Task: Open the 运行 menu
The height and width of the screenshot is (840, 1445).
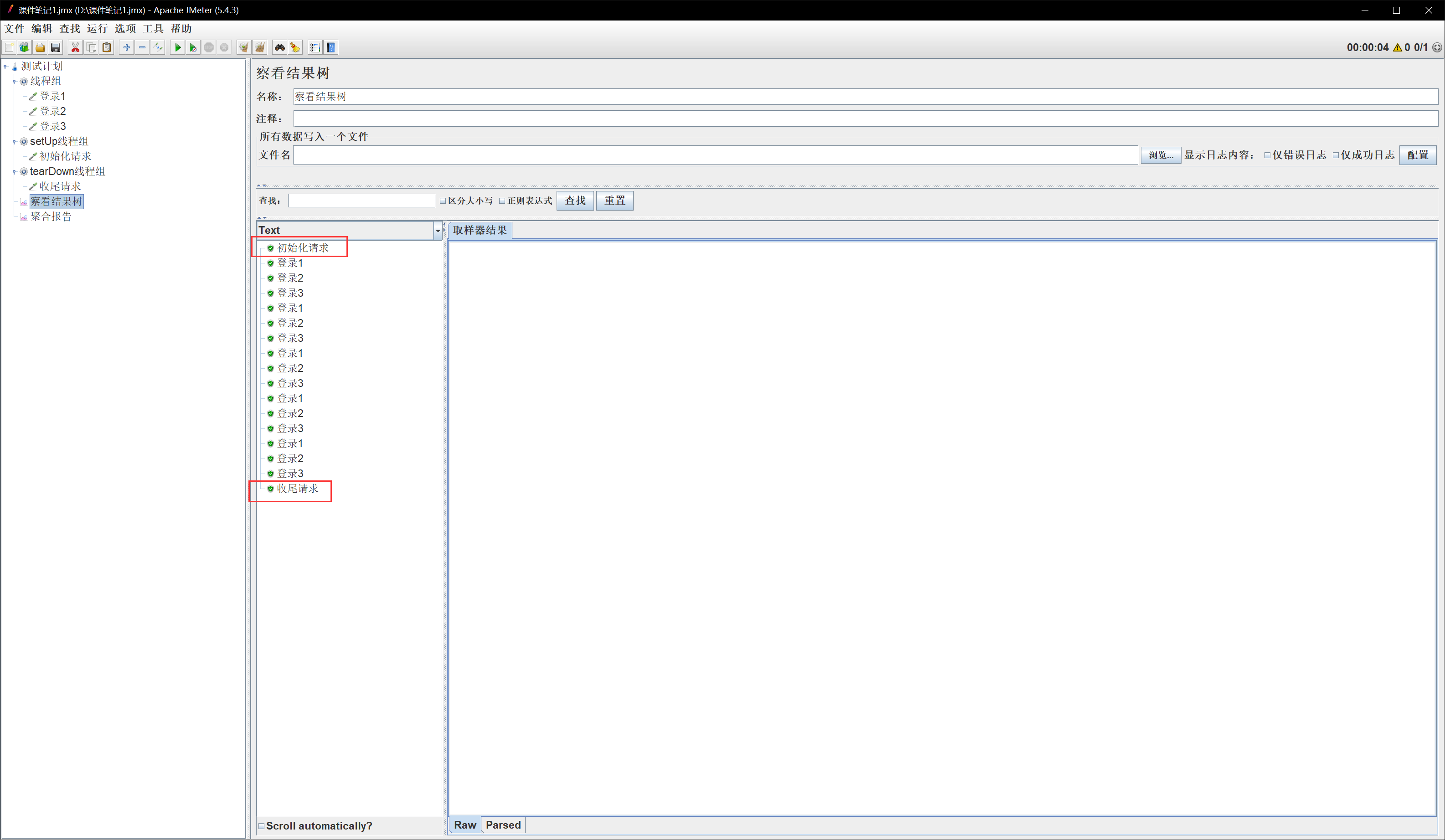Action: tap(97, 29)
